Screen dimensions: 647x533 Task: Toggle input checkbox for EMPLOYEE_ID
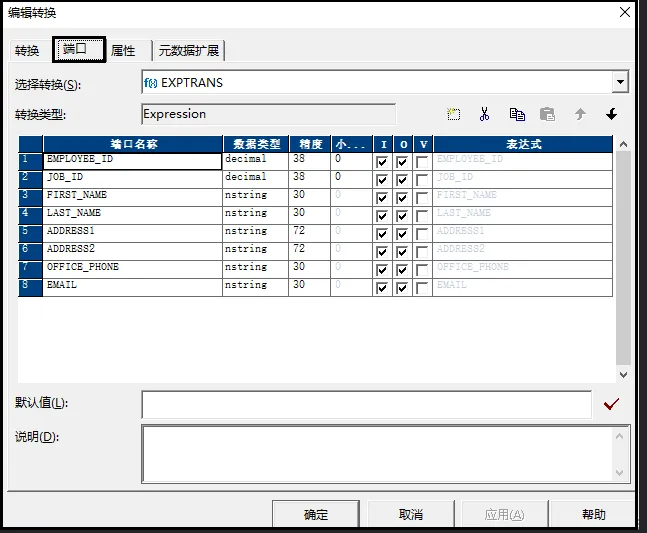pos(382,162)
